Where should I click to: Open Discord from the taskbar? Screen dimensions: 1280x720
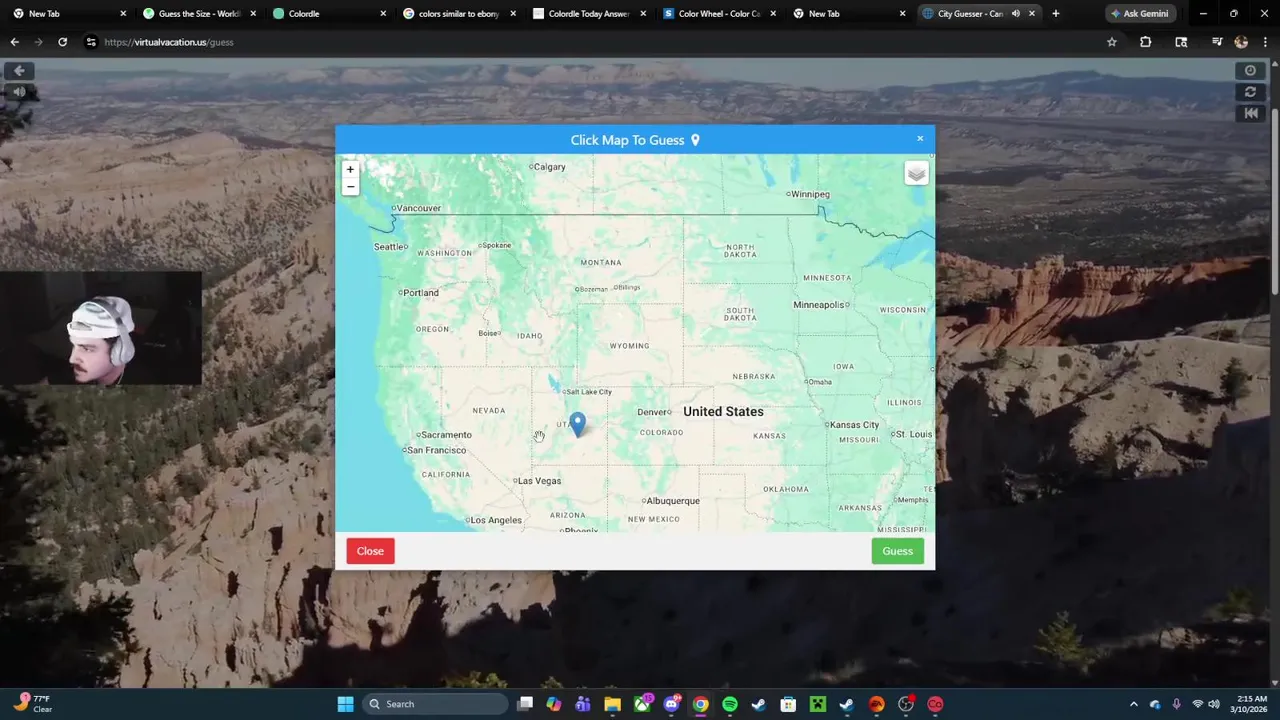click(671, 704)
